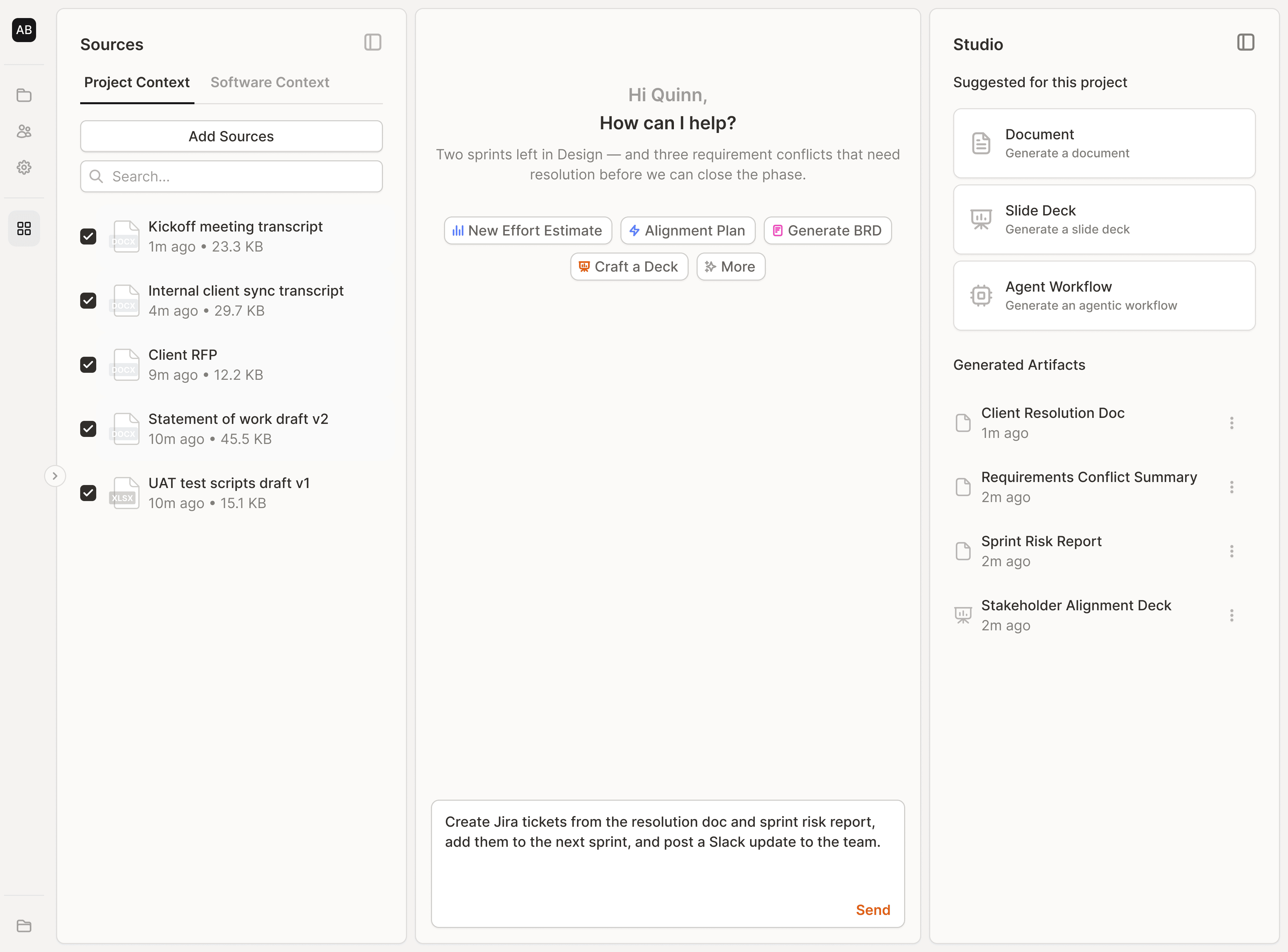Expand the left sidebar chevron
1288x952 pixels.
[55, 476]
